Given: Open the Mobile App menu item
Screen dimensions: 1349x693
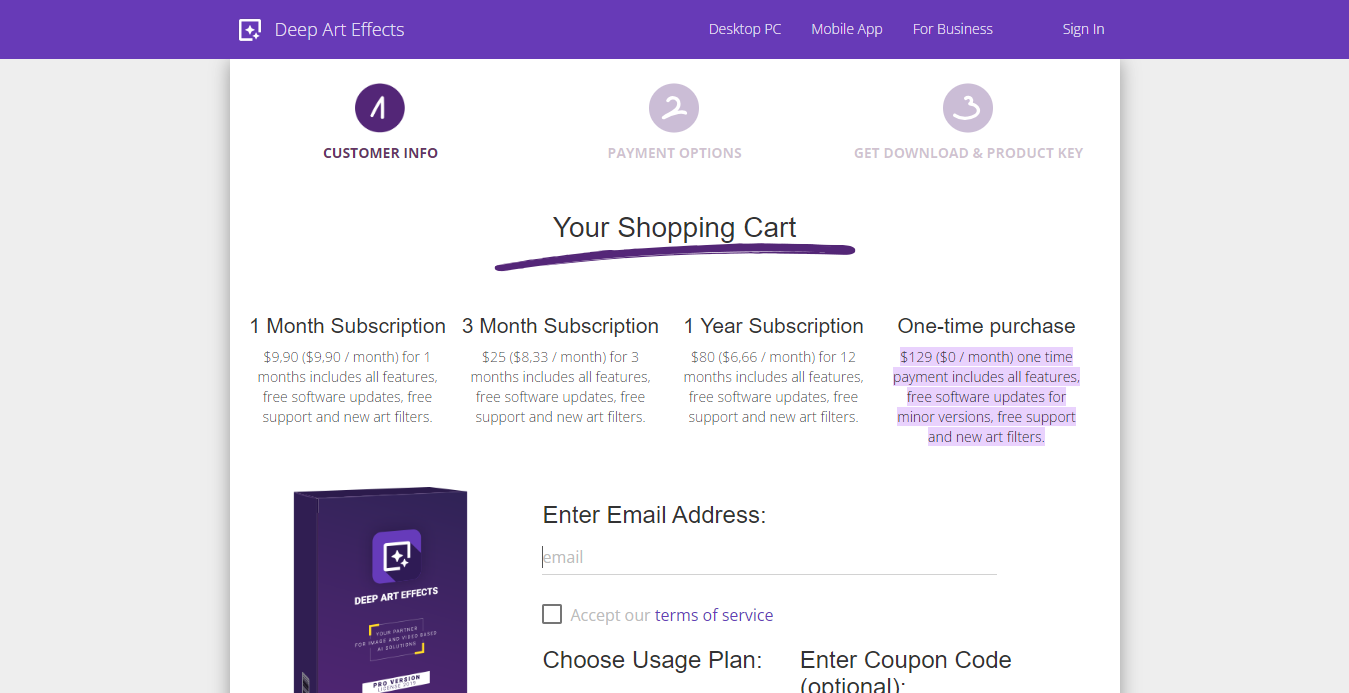Looking at the screenshot, I should click(x=847, y=29).
